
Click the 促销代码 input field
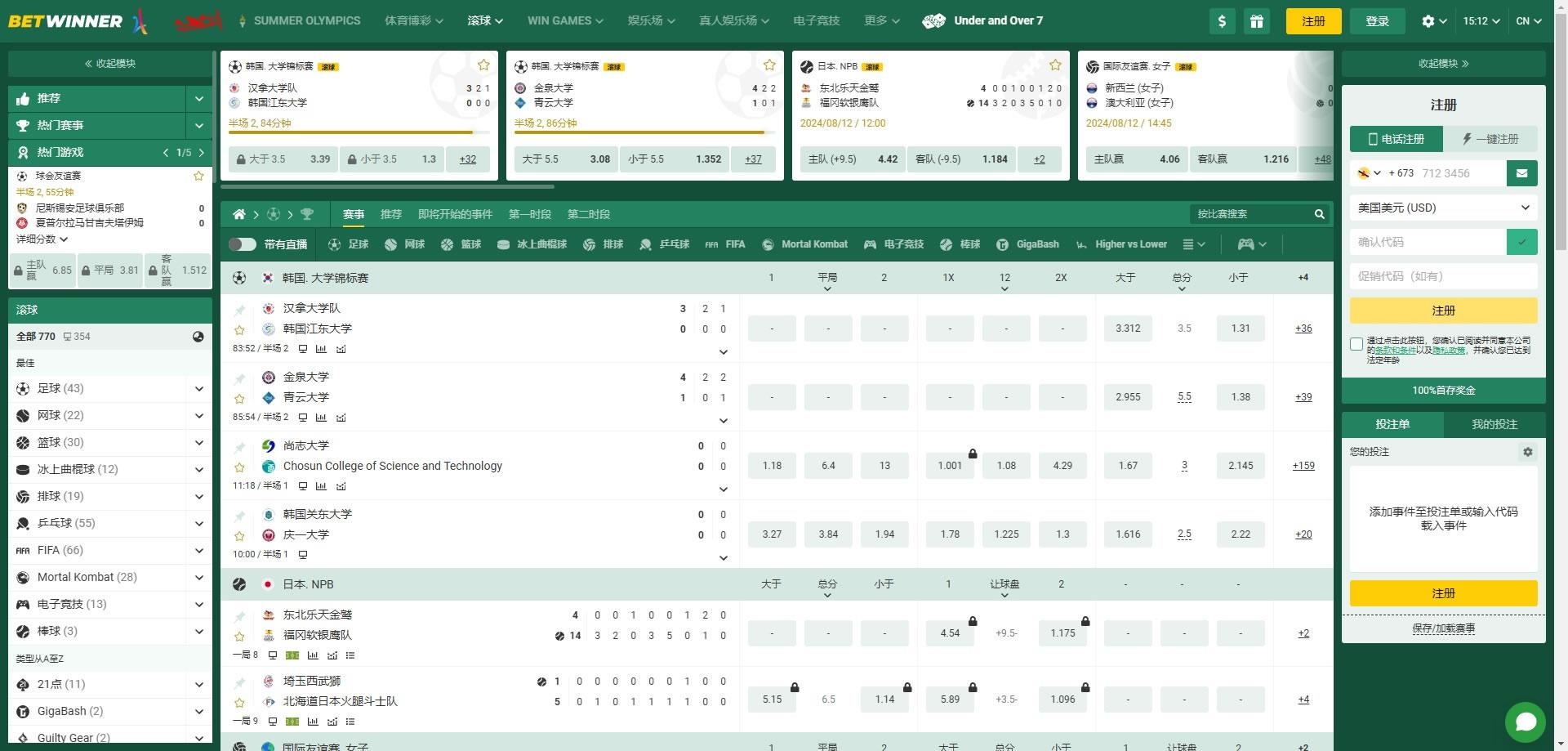[1443, 276]
